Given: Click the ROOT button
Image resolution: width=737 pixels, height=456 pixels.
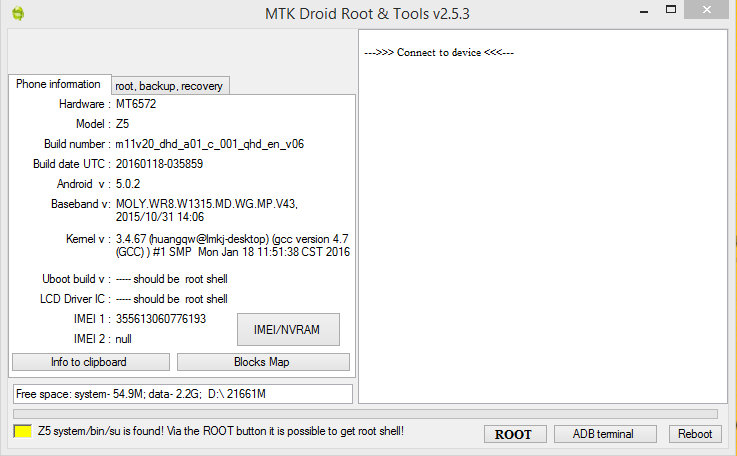Looking at the screenshot, I should 513,434.
